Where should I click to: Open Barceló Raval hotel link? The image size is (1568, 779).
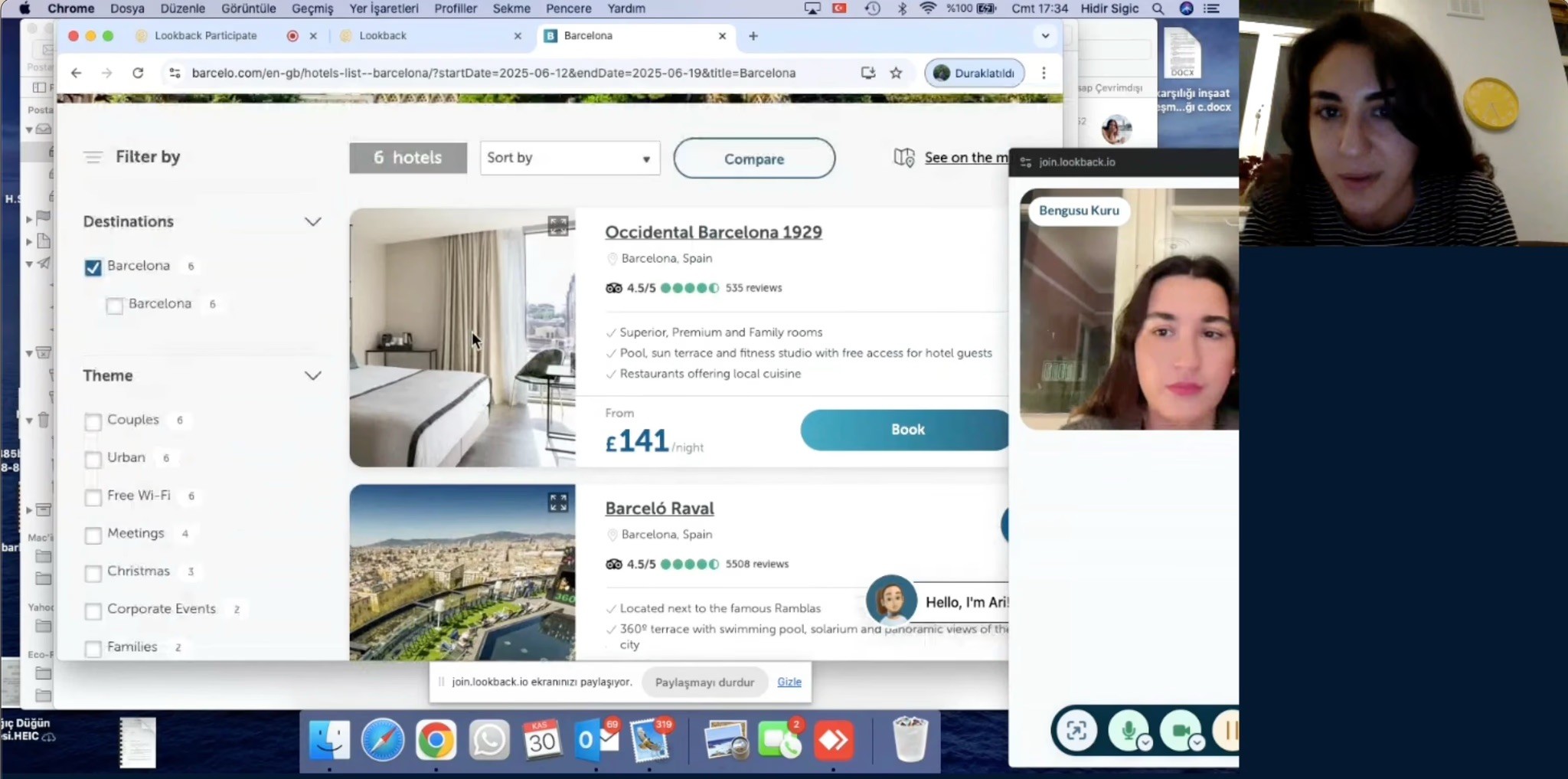point(659,508)
